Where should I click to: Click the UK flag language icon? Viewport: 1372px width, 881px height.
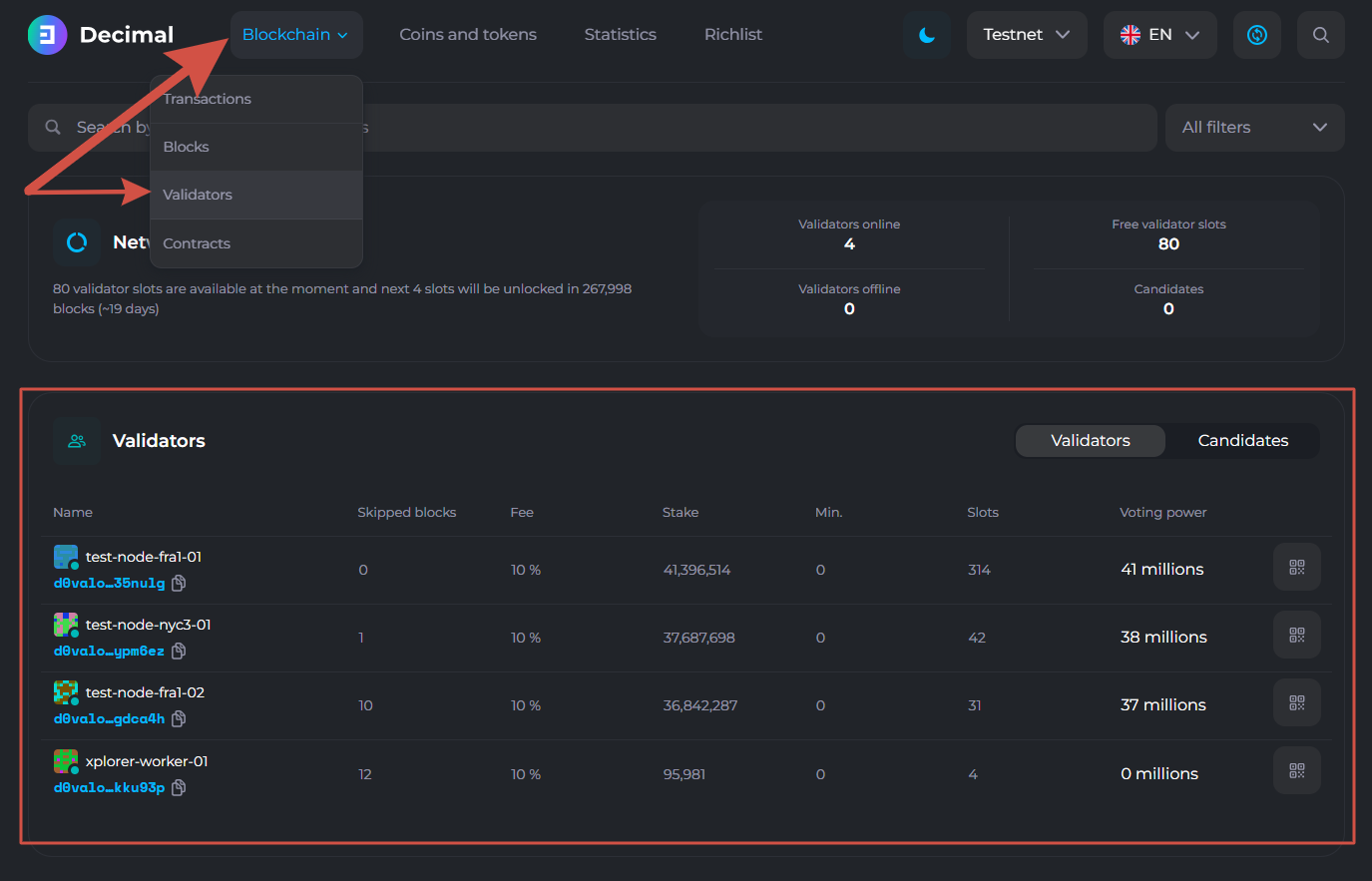coord(1131,35)
